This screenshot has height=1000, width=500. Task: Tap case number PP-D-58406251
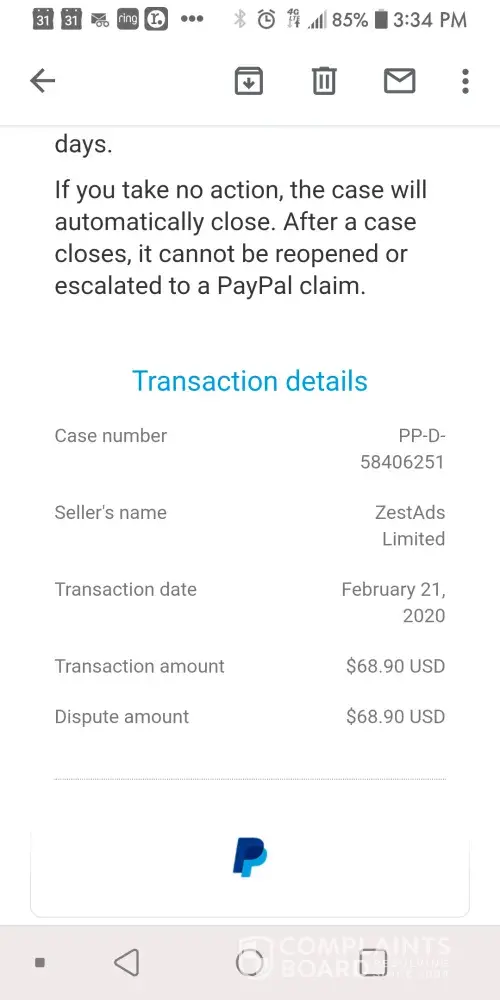coord(402,449)
